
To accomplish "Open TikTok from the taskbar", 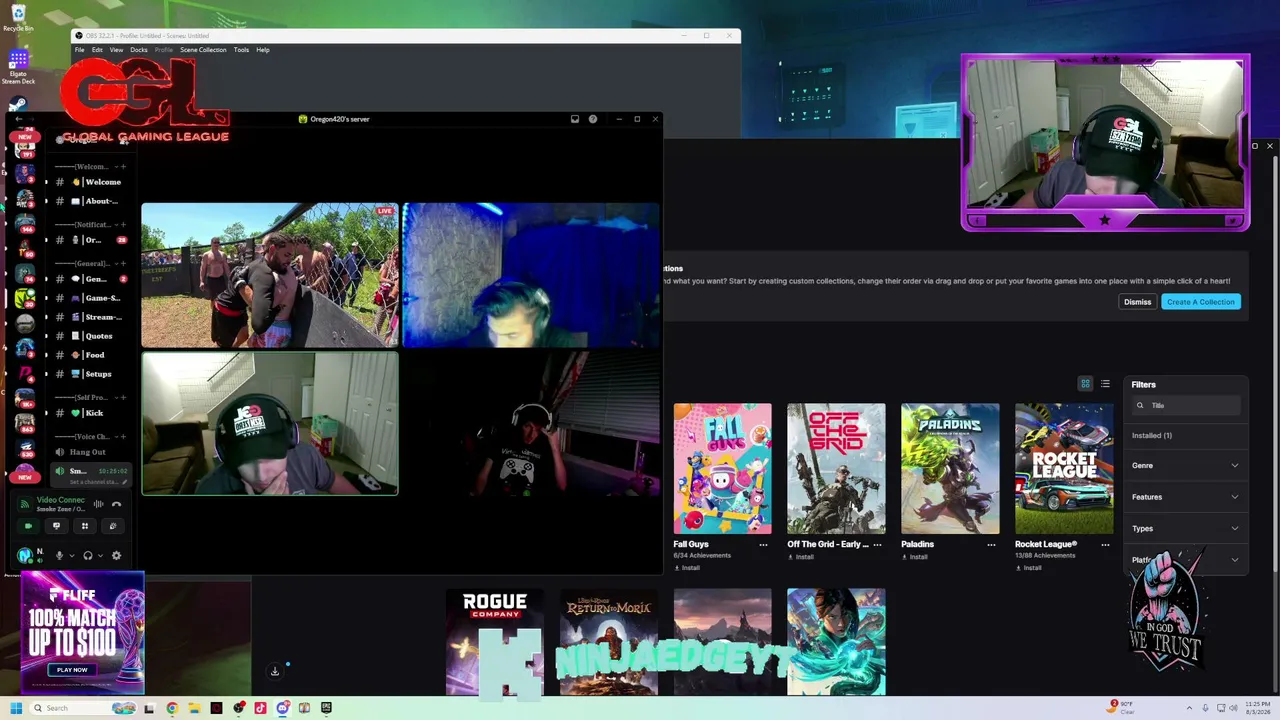I will pos(260,708).
